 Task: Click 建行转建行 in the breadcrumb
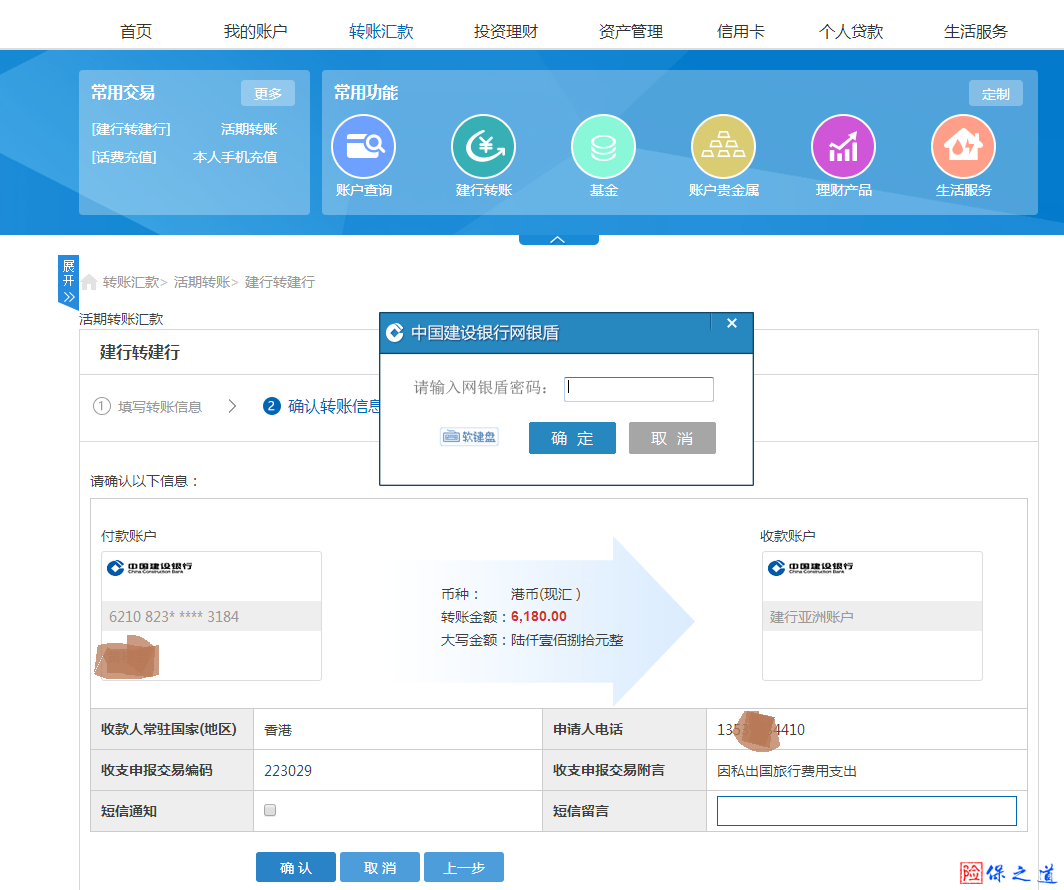[280, 282]
